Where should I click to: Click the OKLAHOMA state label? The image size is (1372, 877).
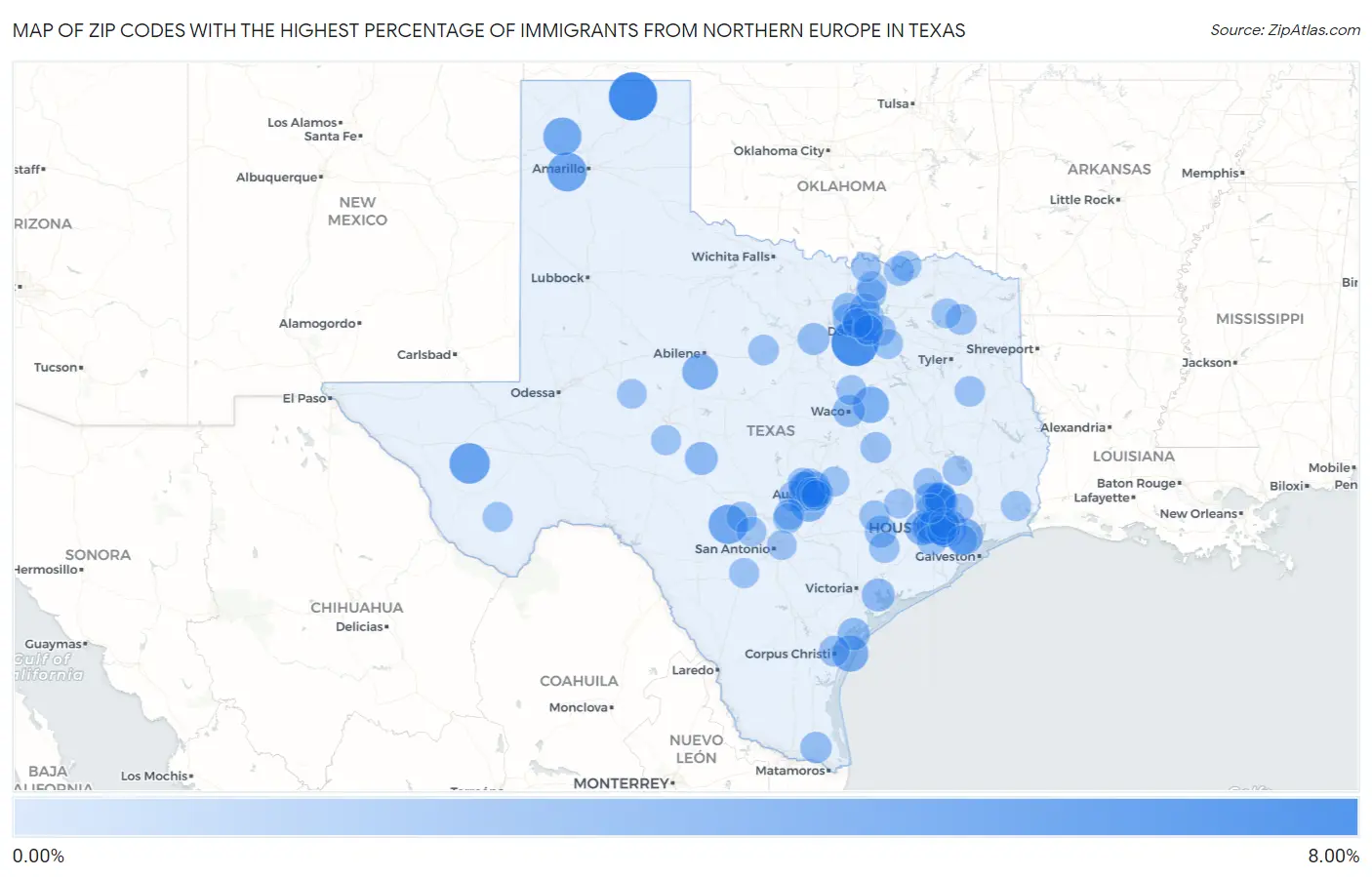coord(841,186)
